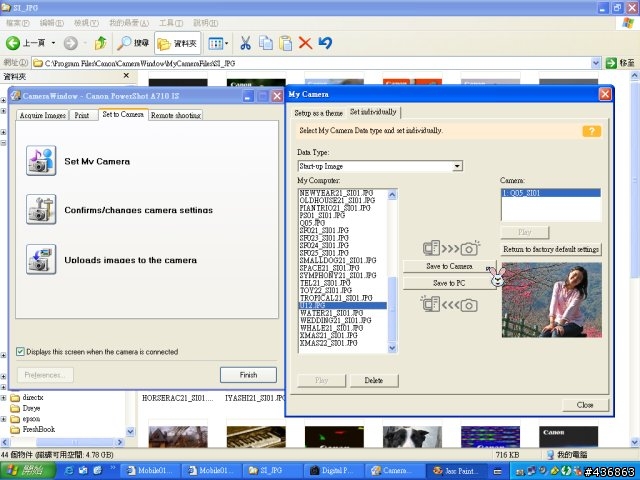The height and width of the screenshot is (480, 640).
Task: Click Return to factory default settings button
Action: tap(551, 249)
